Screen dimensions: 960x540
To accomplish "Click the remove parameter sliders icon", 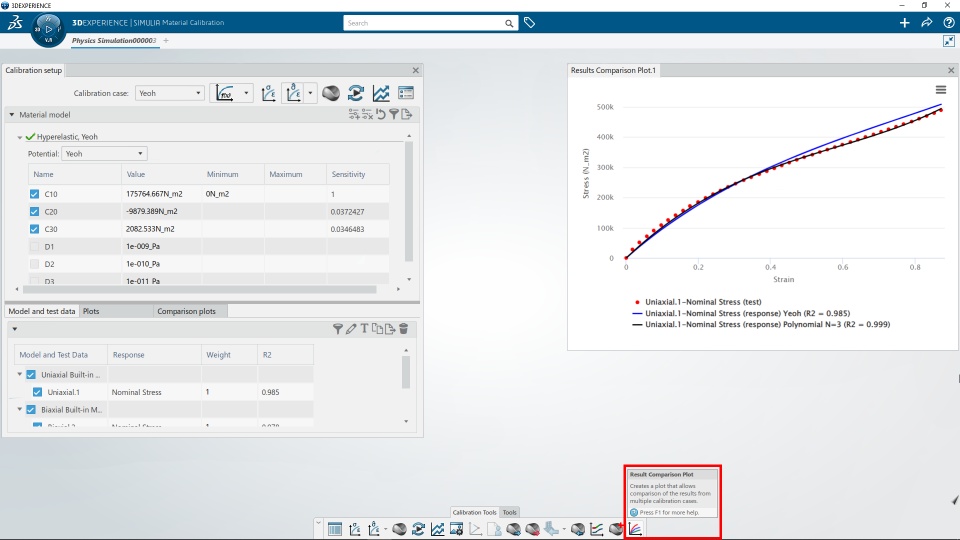I will (x=367, y=114).
